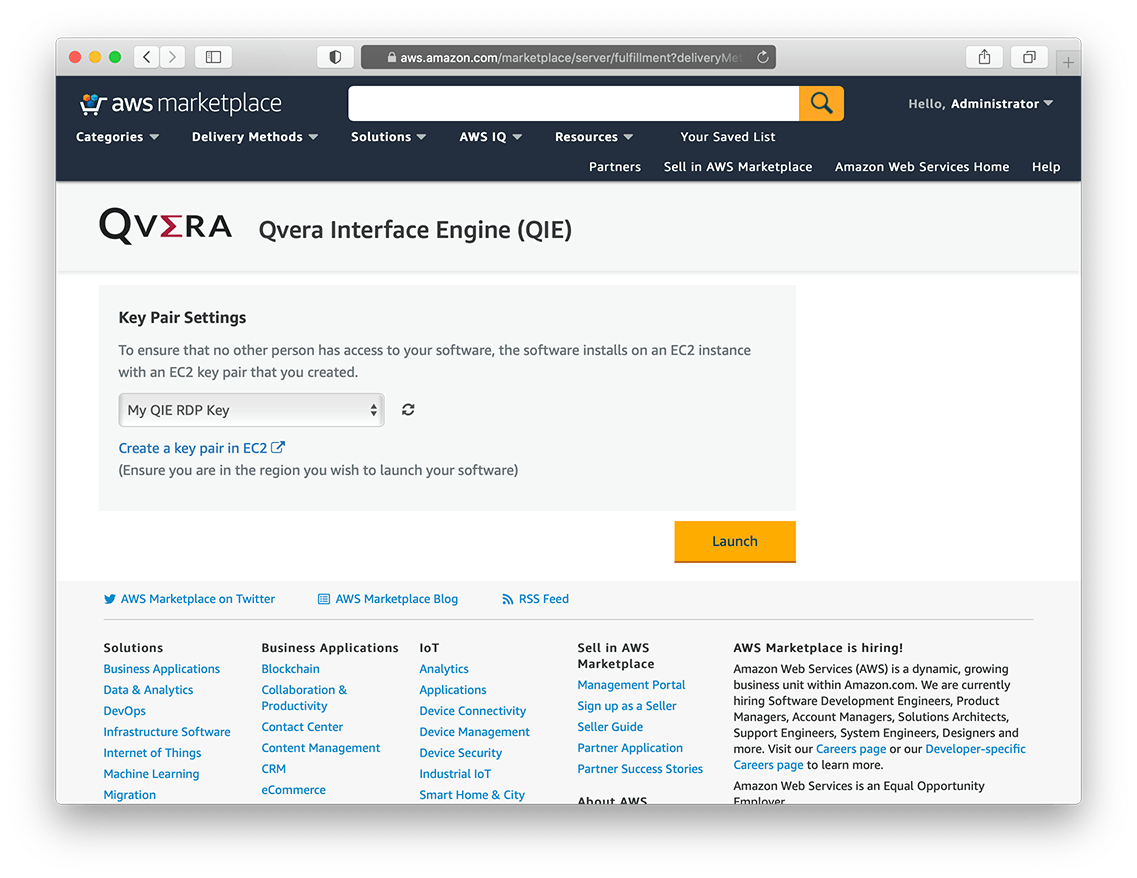This screenshot has width=1137, height=878.
Task: Open the DevOps footer link
Action: [x=125, y=711]
